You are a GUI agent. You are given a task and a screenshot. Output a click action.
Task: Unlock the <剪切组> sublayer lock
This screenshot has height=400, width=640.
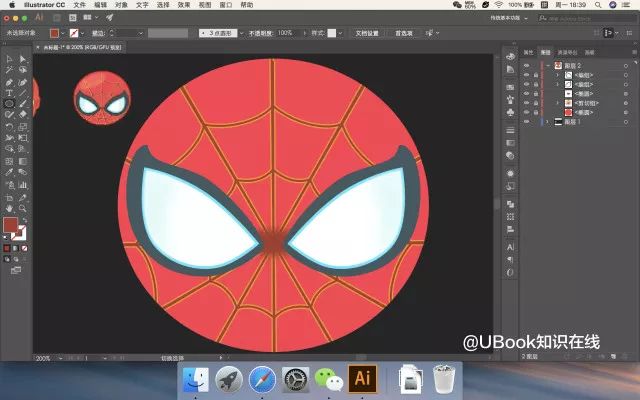pyautogui.click(x=536, y=103)
